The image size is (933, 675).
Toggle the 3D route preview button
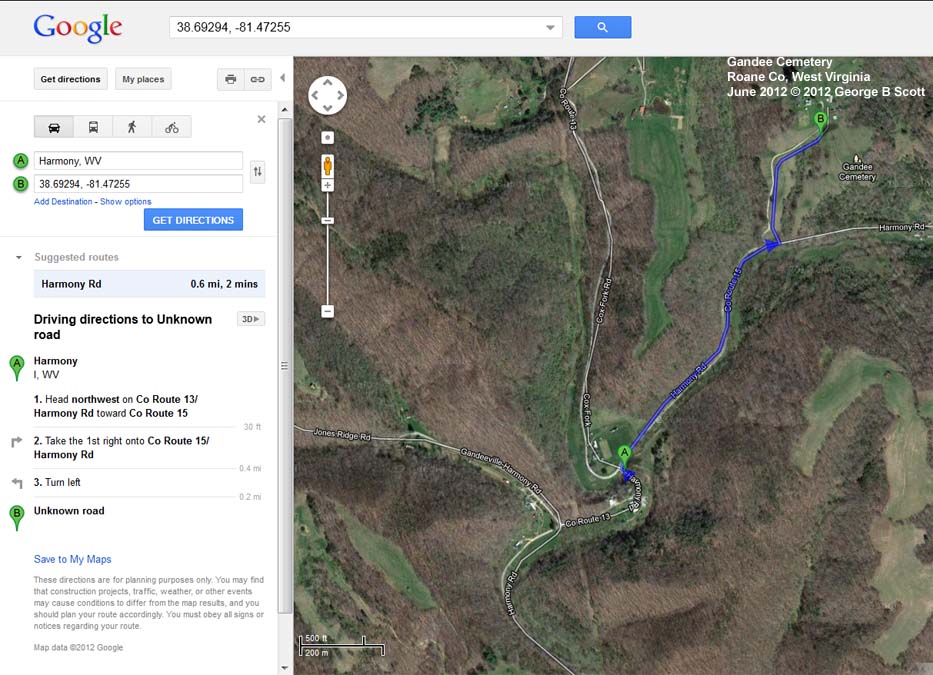click(251, 319)
